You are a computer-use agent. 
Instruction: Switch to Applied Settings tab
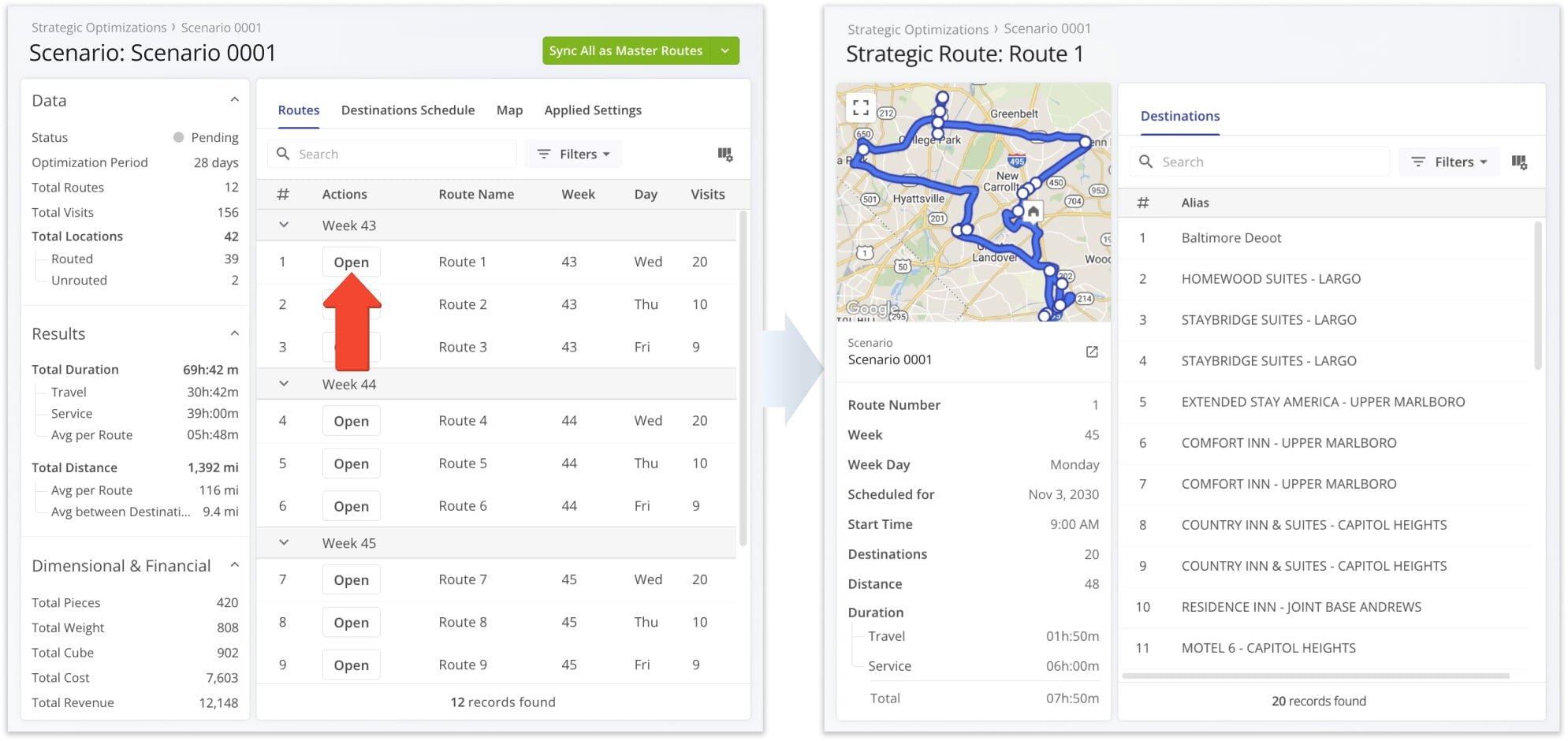(592, 110)
